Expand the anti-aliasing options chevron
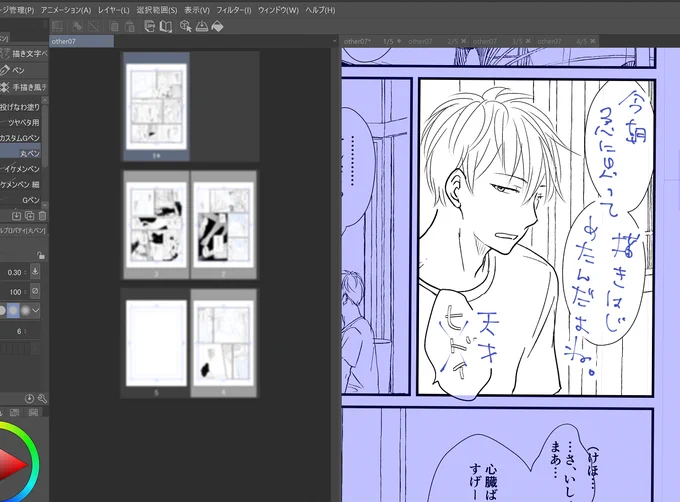This screenshot has width=680, height=502. [36, 310]
